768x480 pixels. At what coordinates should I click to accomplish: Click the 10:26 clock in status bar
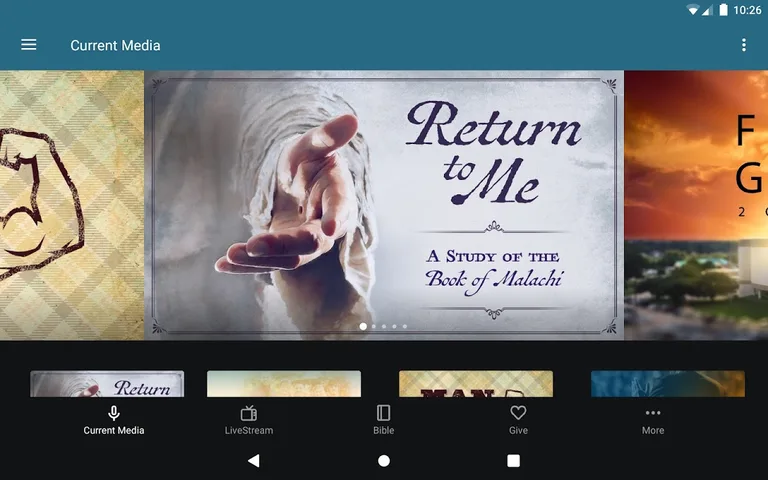747,10
